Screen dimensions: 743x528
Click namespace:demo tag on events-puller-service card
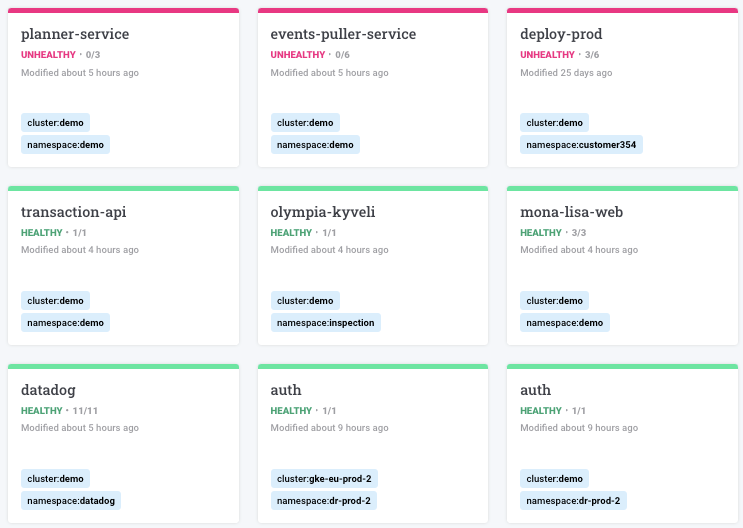tap(315, 144)
